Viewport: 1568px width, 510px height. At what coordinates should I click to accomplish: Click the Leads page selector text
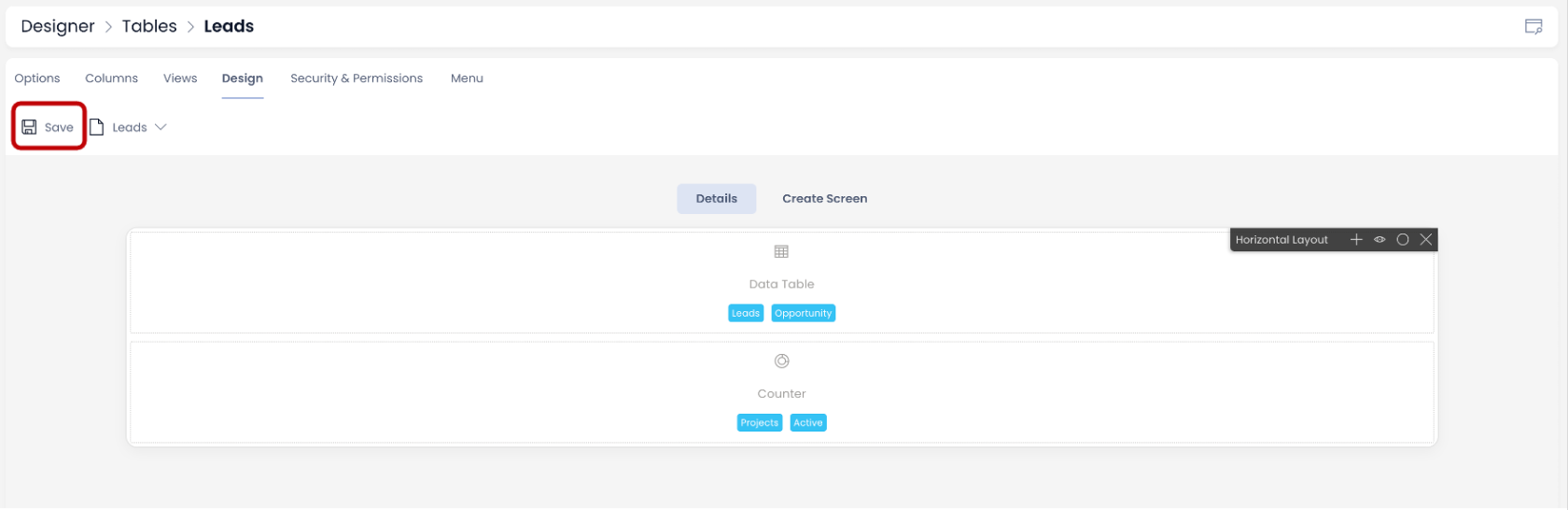tap(130, 128)
